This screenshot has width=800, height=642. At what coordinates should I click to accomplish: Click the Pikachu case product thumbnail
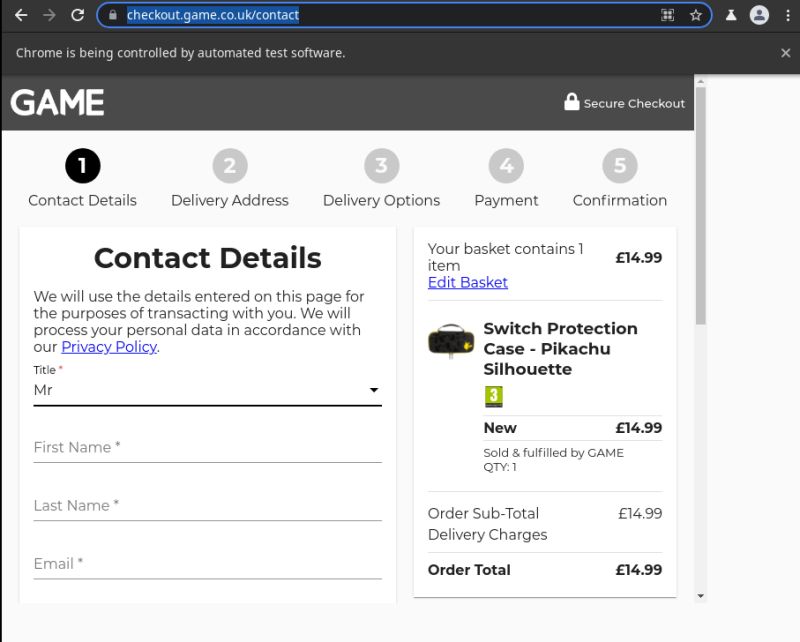click(451, 340)
